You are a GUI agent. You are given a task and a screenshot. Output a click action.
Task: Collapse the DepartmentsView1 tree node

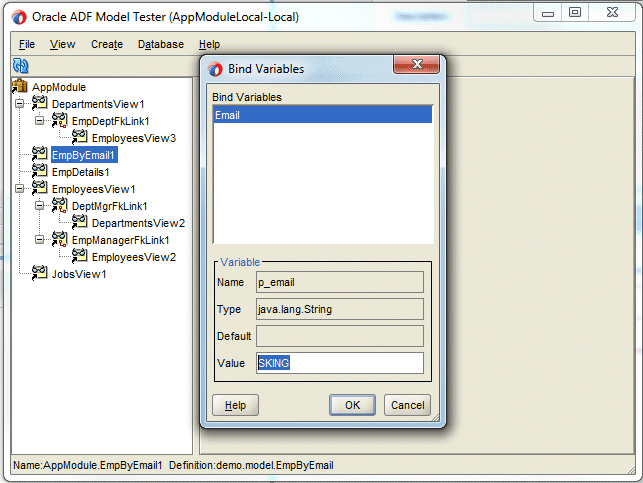coord(20,104)
